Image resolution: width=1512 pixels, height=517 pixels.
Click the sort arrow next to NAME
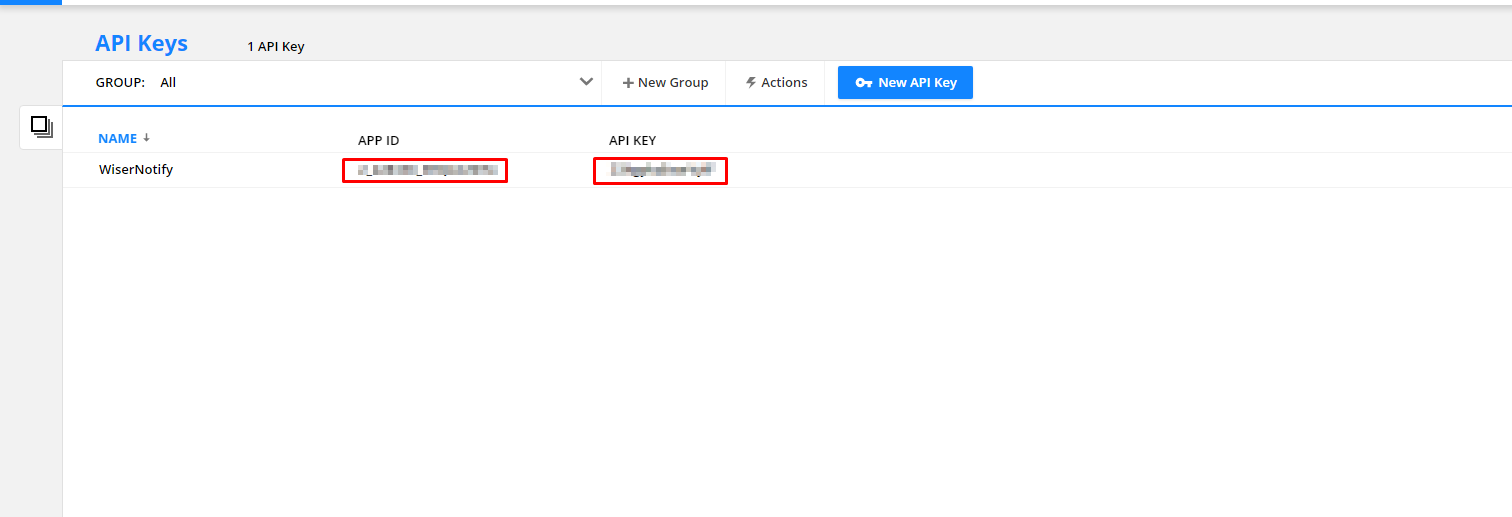tap(147, 138)
